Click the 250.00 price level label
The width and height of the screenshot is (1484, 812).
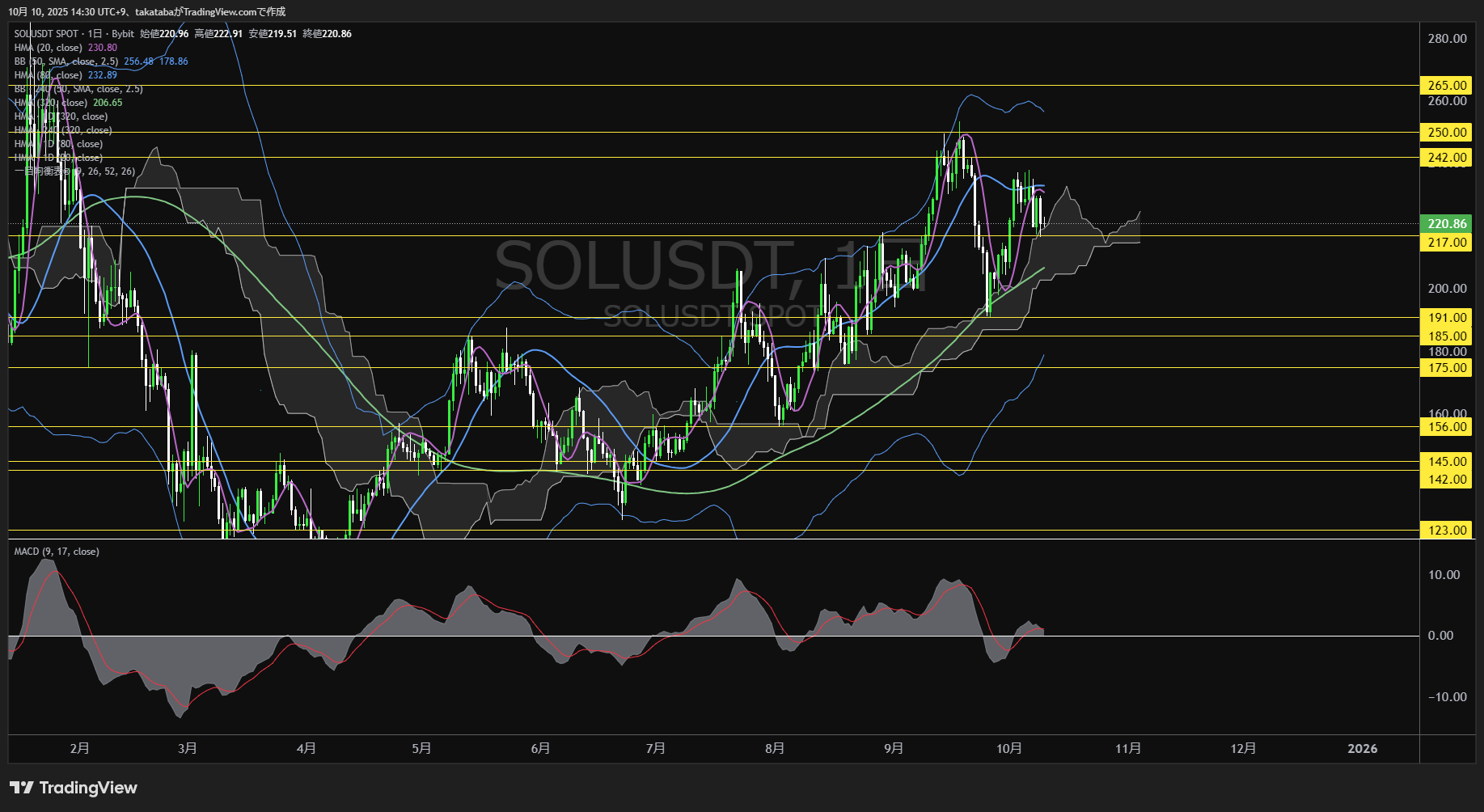[x=1446, y=133]
